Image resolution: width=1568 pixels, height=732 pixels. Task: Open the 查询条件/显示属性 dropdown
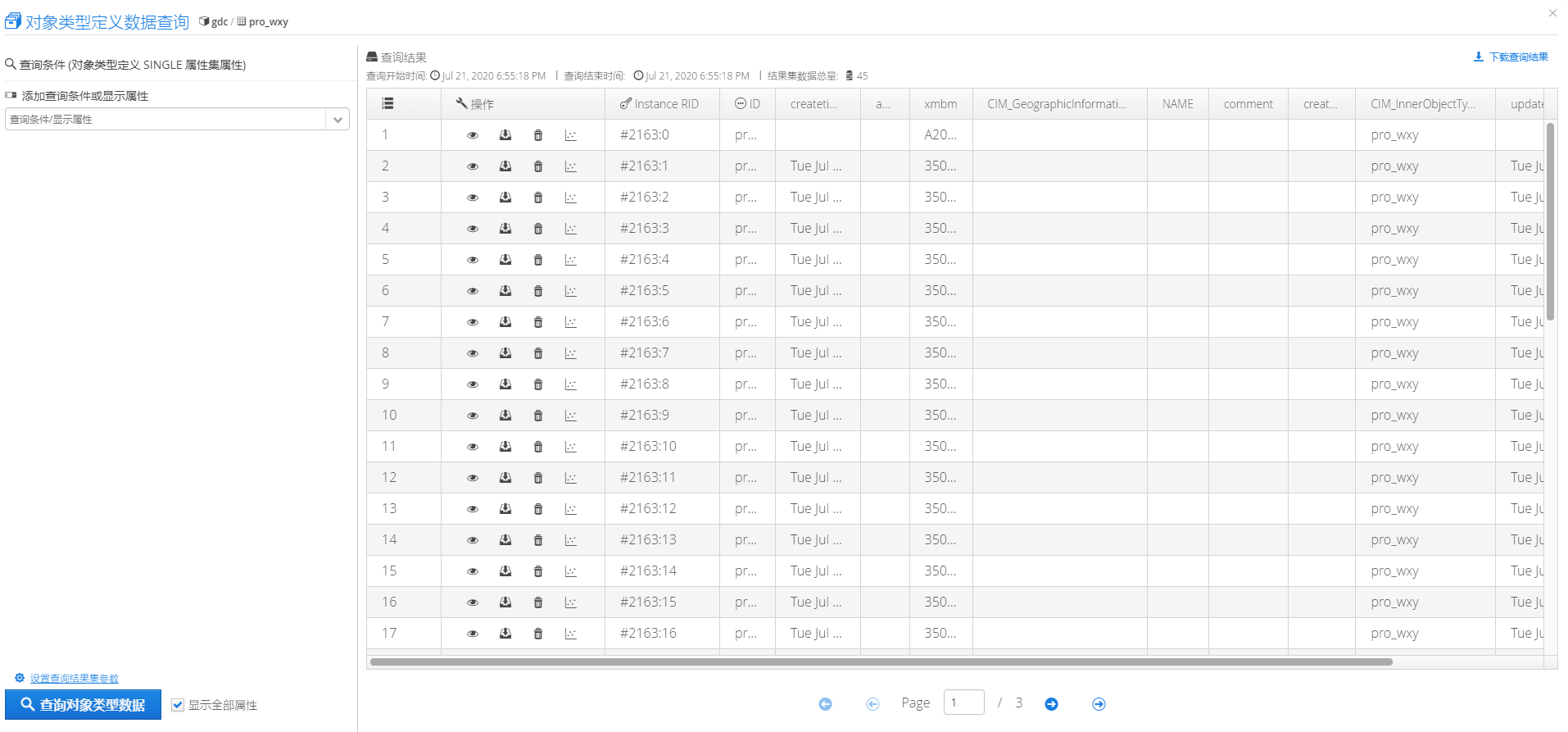pos(166,120)
